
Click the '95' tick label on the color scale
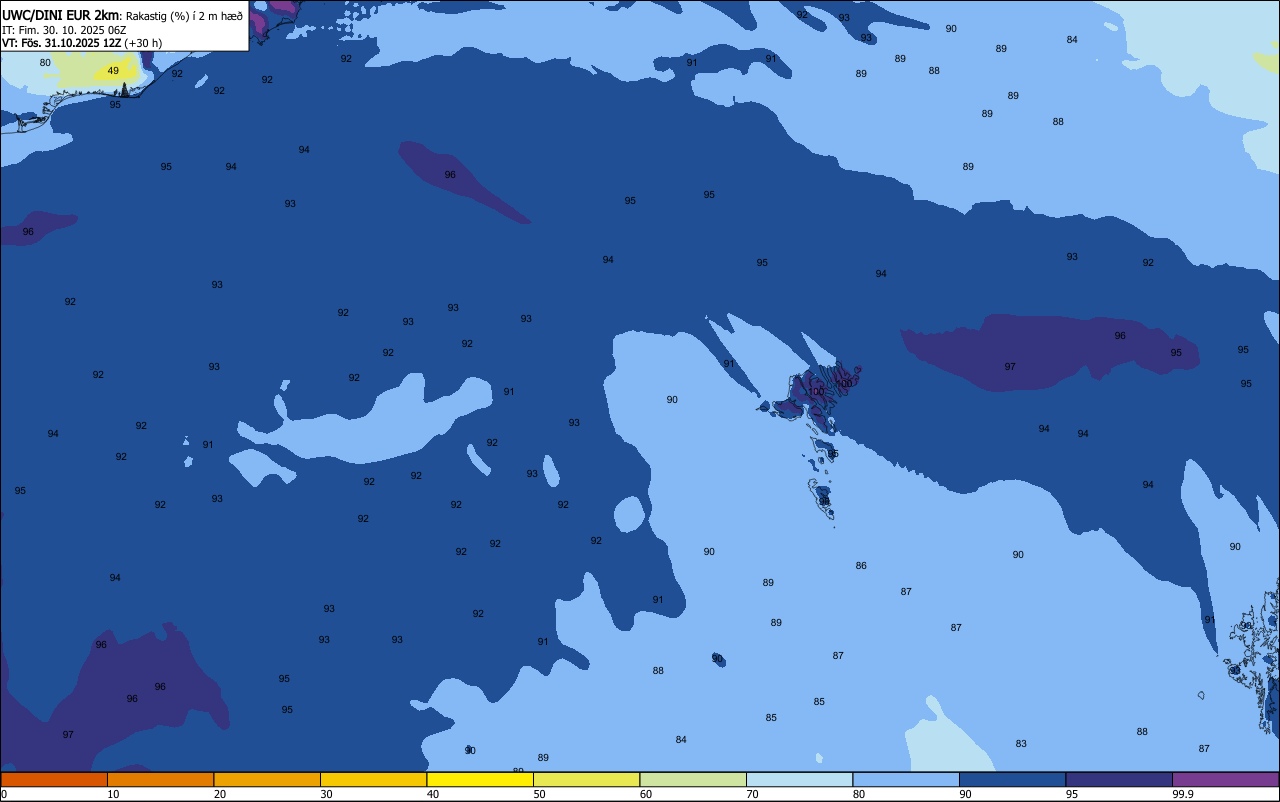(1072, 794)
